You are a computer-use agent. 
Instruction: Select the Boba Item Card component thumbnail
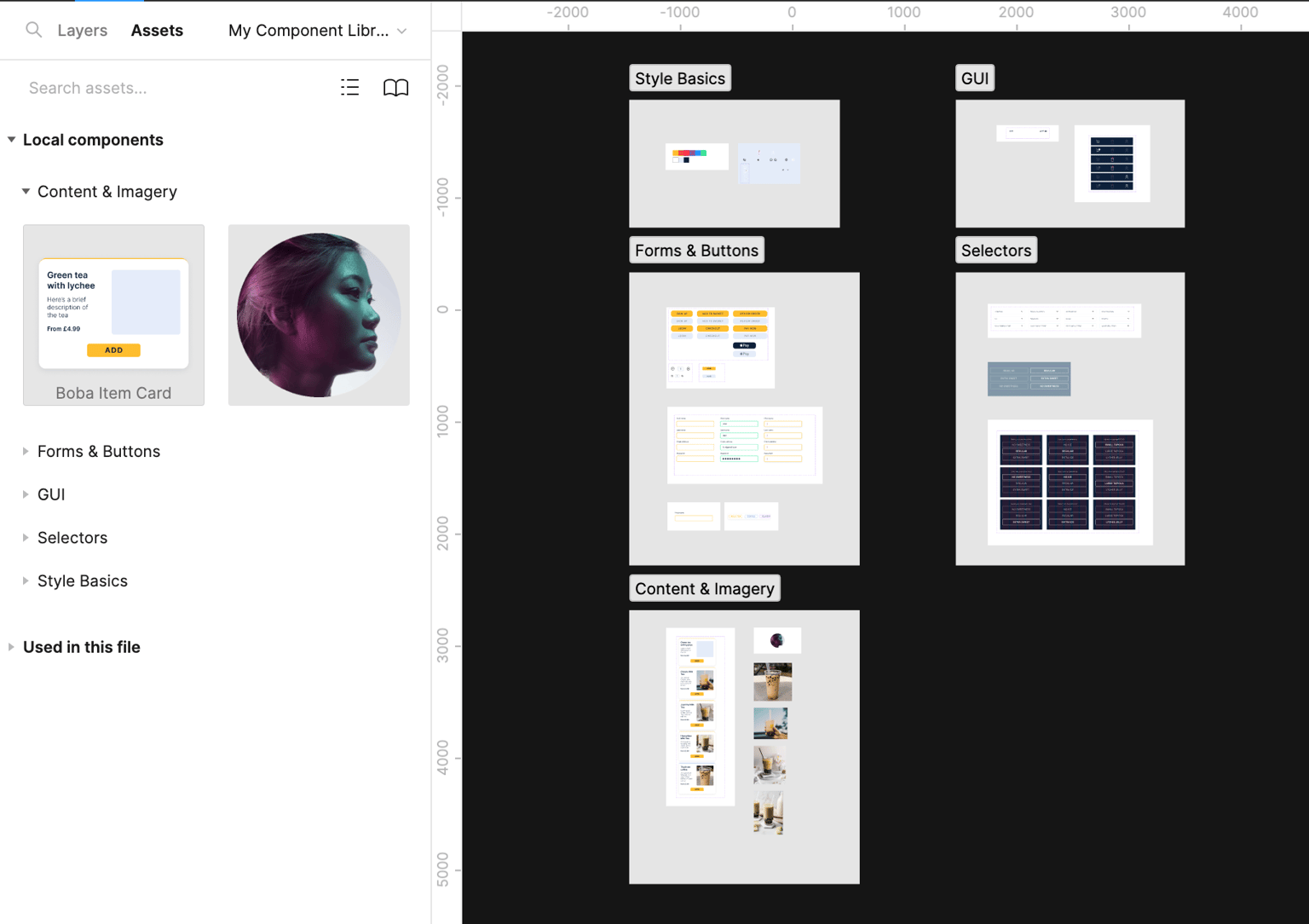pyautogui.click(x=113, y=315)
